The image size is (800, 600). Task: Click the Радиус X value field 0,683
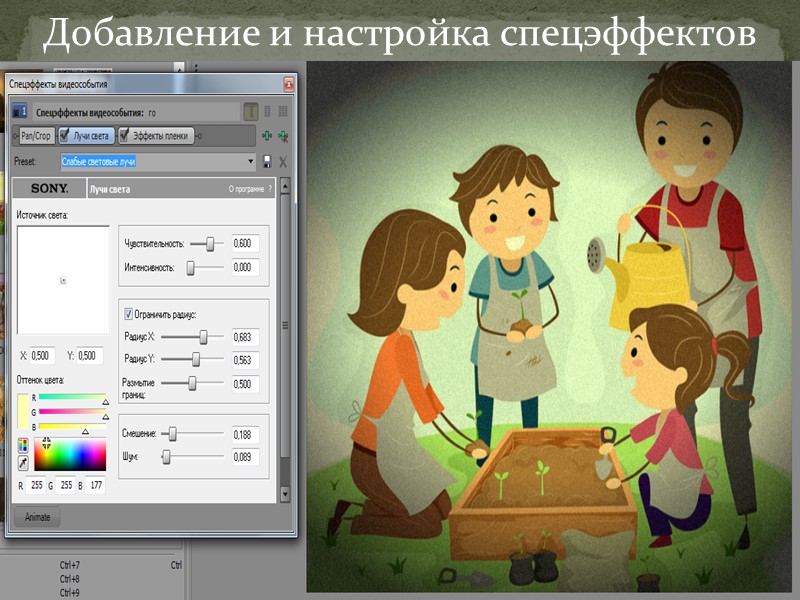[245, 337]
